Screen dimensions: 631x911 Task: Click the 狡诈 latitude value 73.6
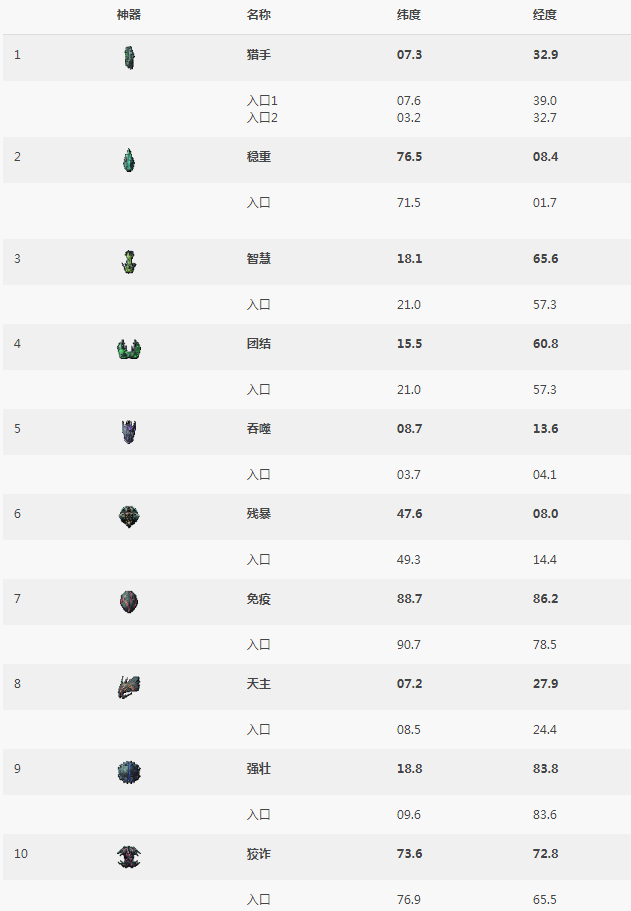pos(409,854)
